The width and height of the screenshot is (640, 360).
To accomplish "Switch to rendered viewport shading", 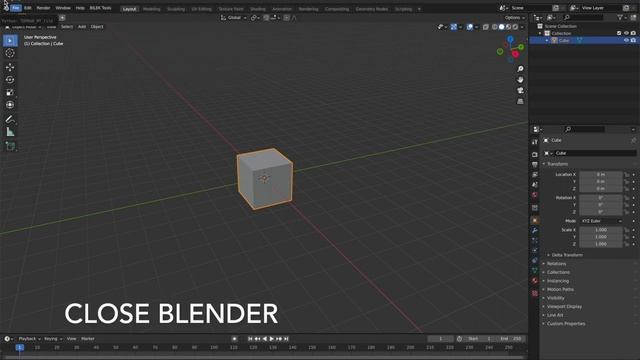I will (x=516, y=27).
